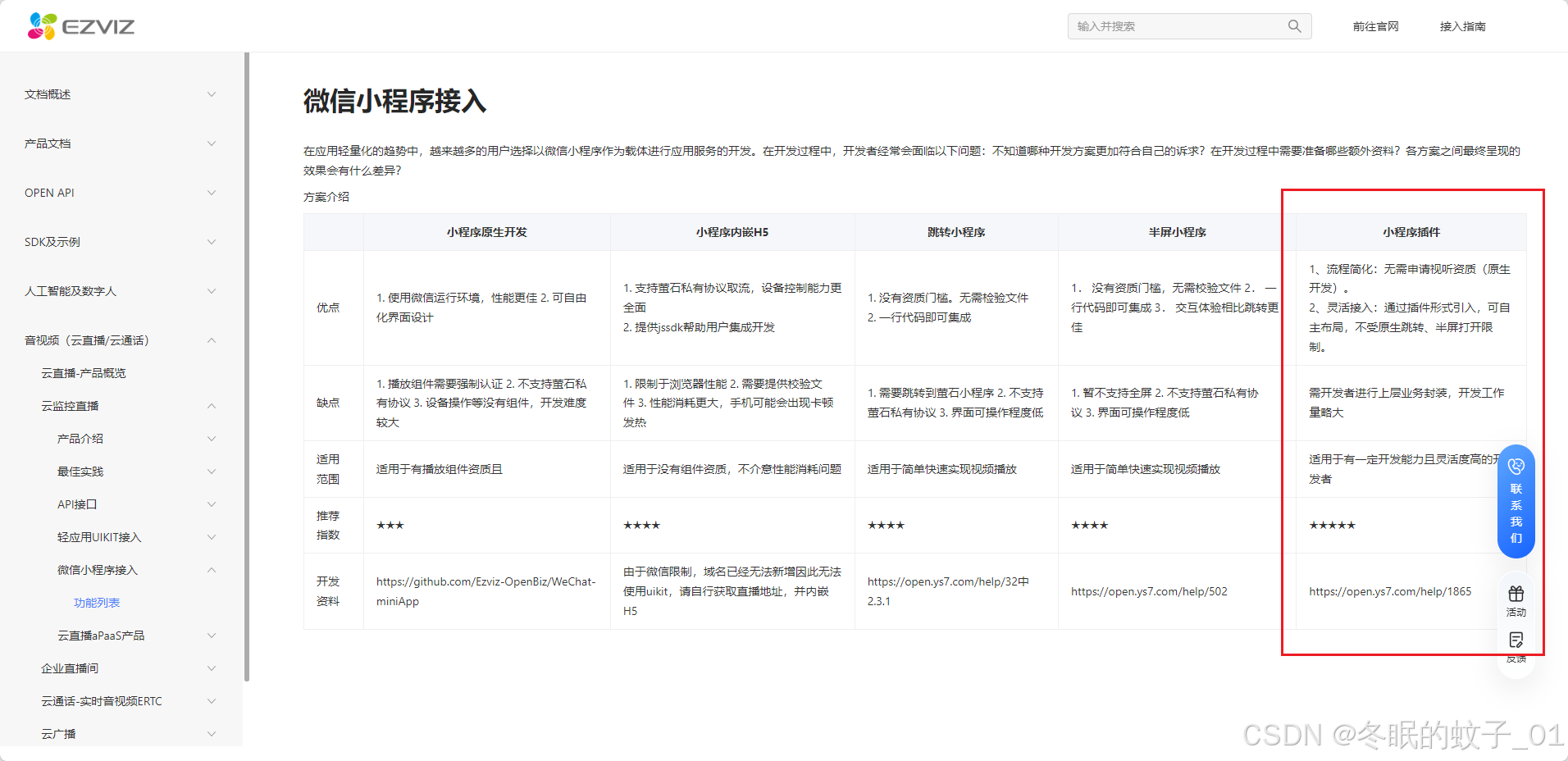1568x761 pixels.
Task: Collapse 微信小程序接入 chevron
Action: click(x=212, y=570)
